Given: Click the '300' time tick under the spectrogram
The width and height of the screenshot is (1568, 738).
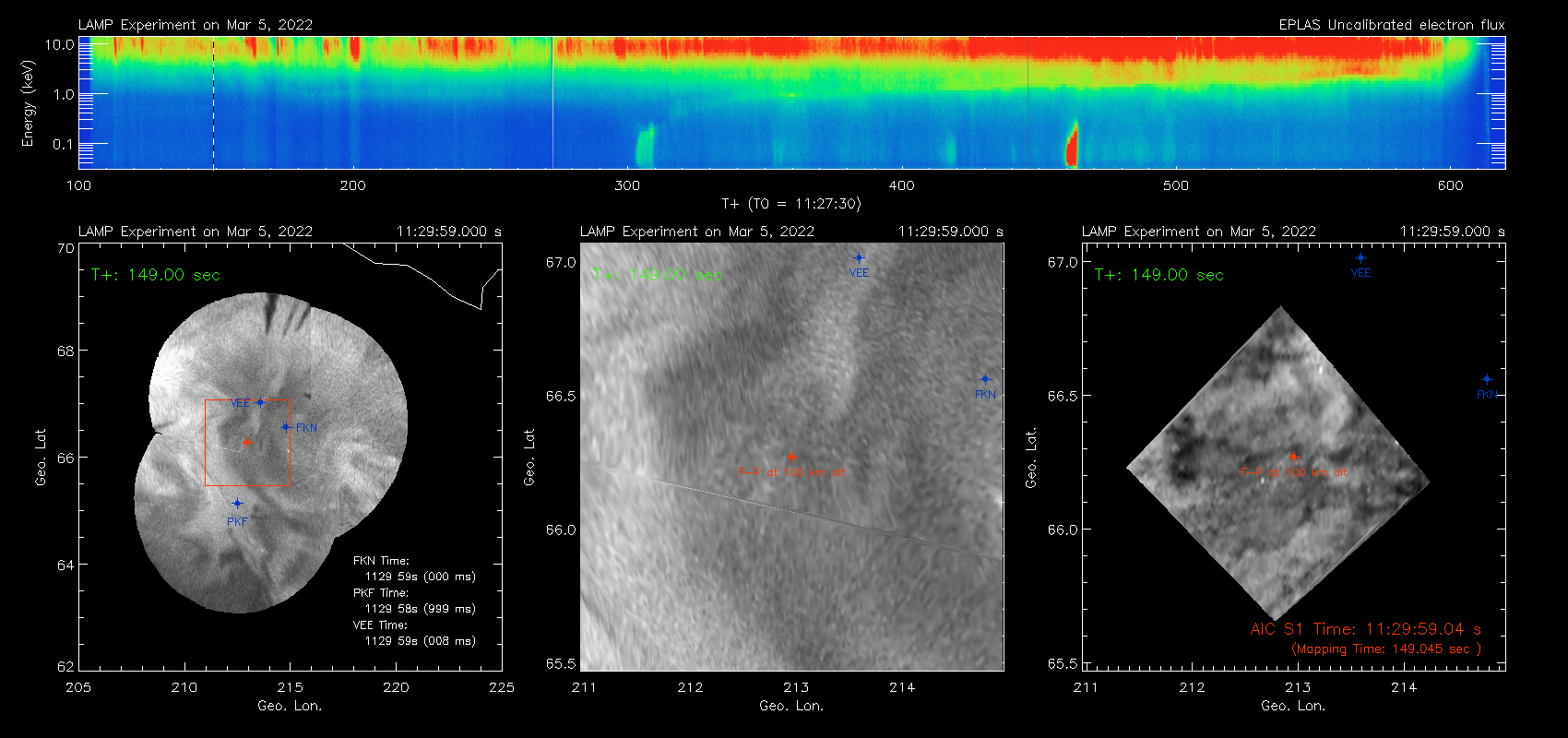Looking at the screenshot, I should tap(627, 185).
